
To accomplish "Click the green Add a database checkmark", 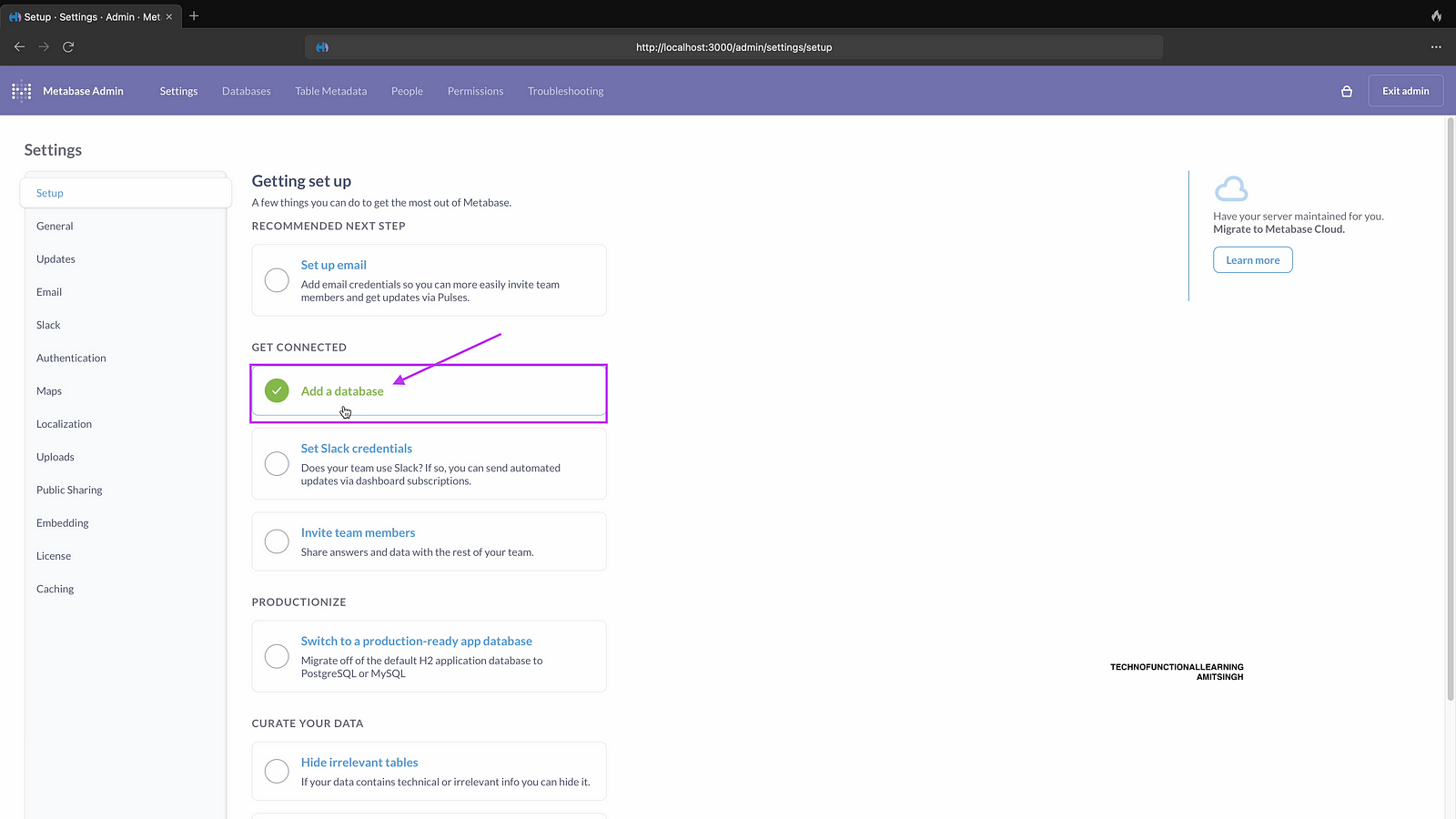I will click(277, 390).
